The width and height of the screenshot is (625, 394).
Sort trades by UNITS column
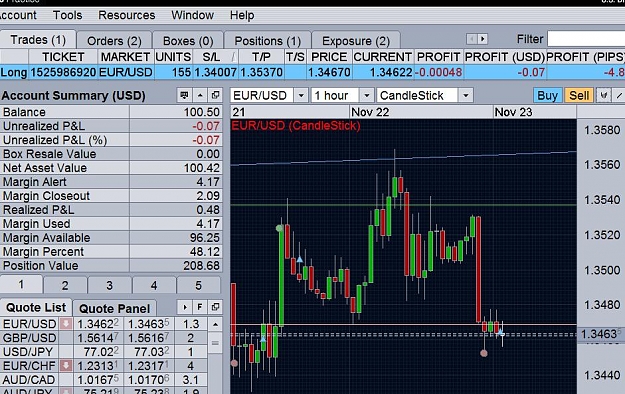click(173, 57)
